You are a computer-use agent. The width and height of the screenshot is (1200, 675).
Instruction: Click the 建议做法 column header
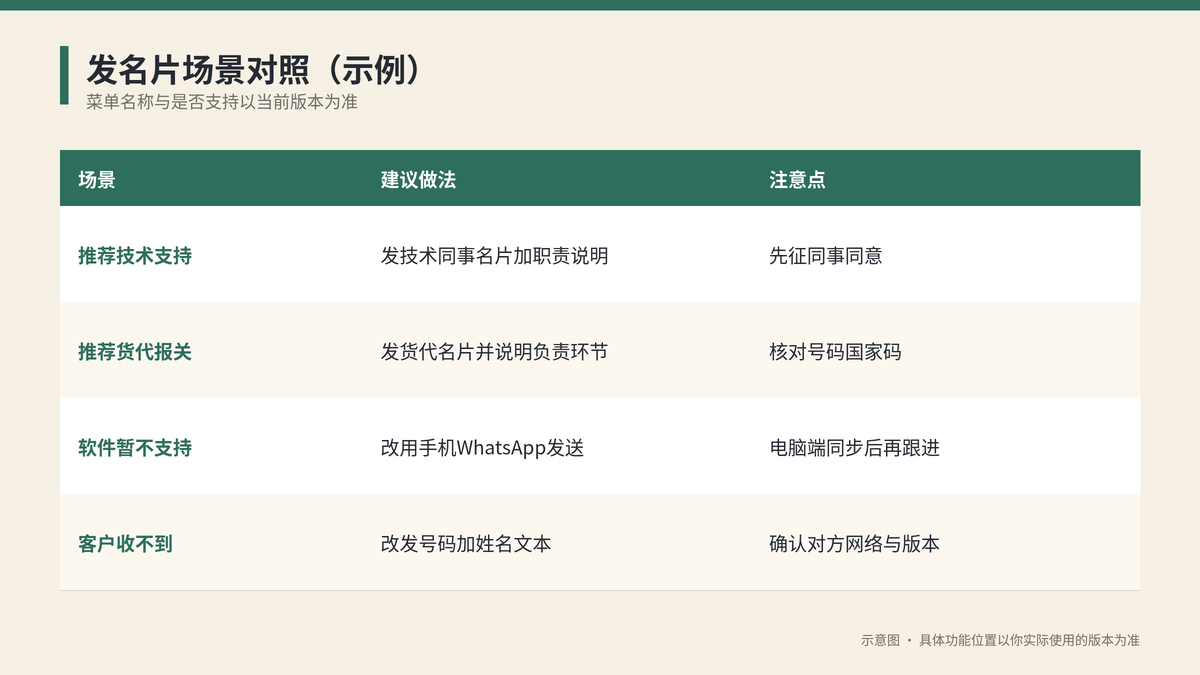[x=418, y=179]
